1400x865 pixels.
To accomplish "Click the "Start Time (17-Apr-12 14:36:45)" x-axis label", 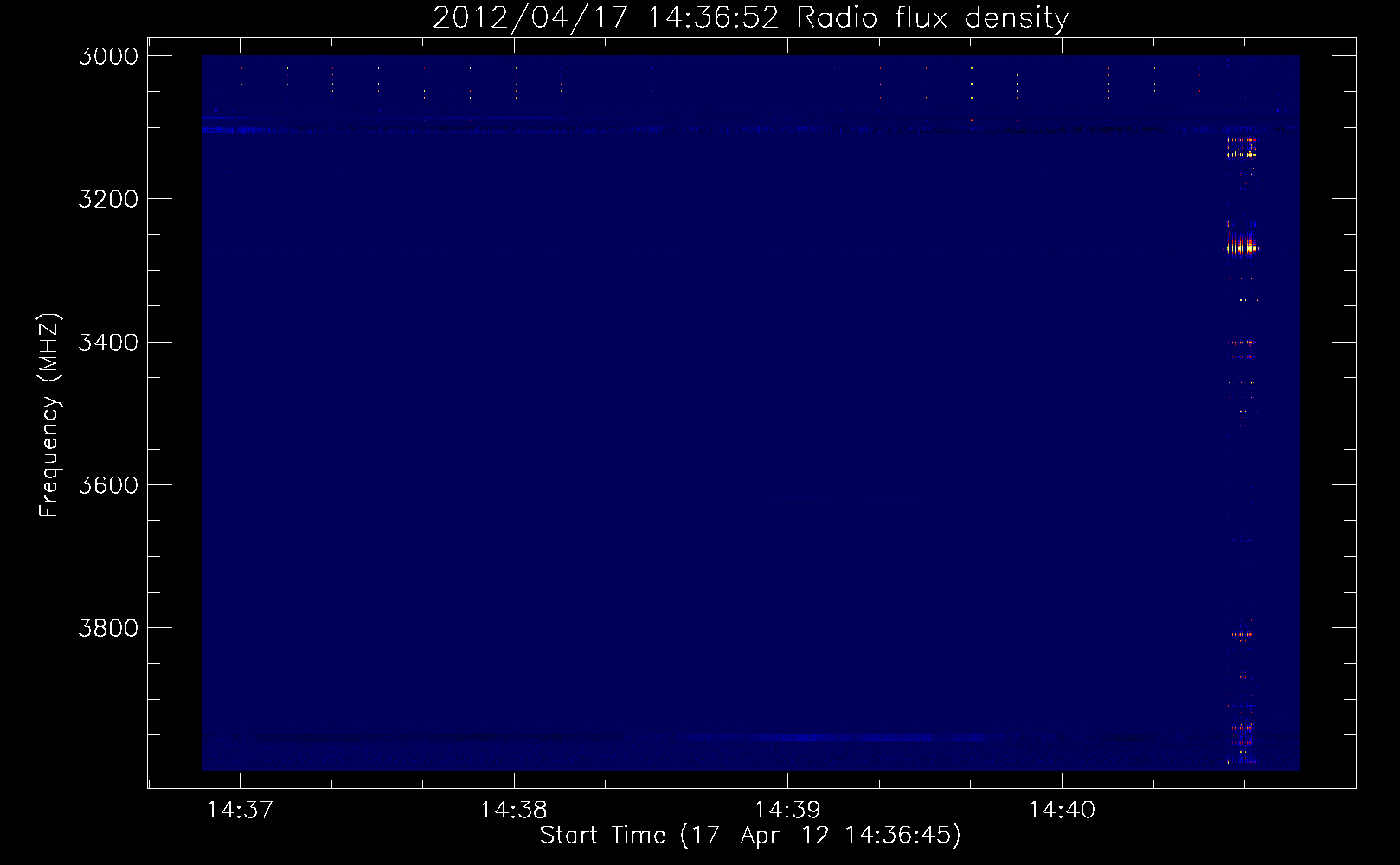I will (750, 836).
